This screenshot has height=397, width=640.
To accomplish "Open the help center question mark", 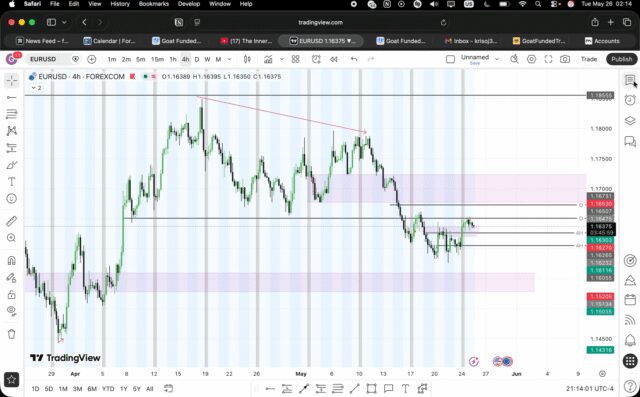I will pyautogui.click(x=630, y=385).
